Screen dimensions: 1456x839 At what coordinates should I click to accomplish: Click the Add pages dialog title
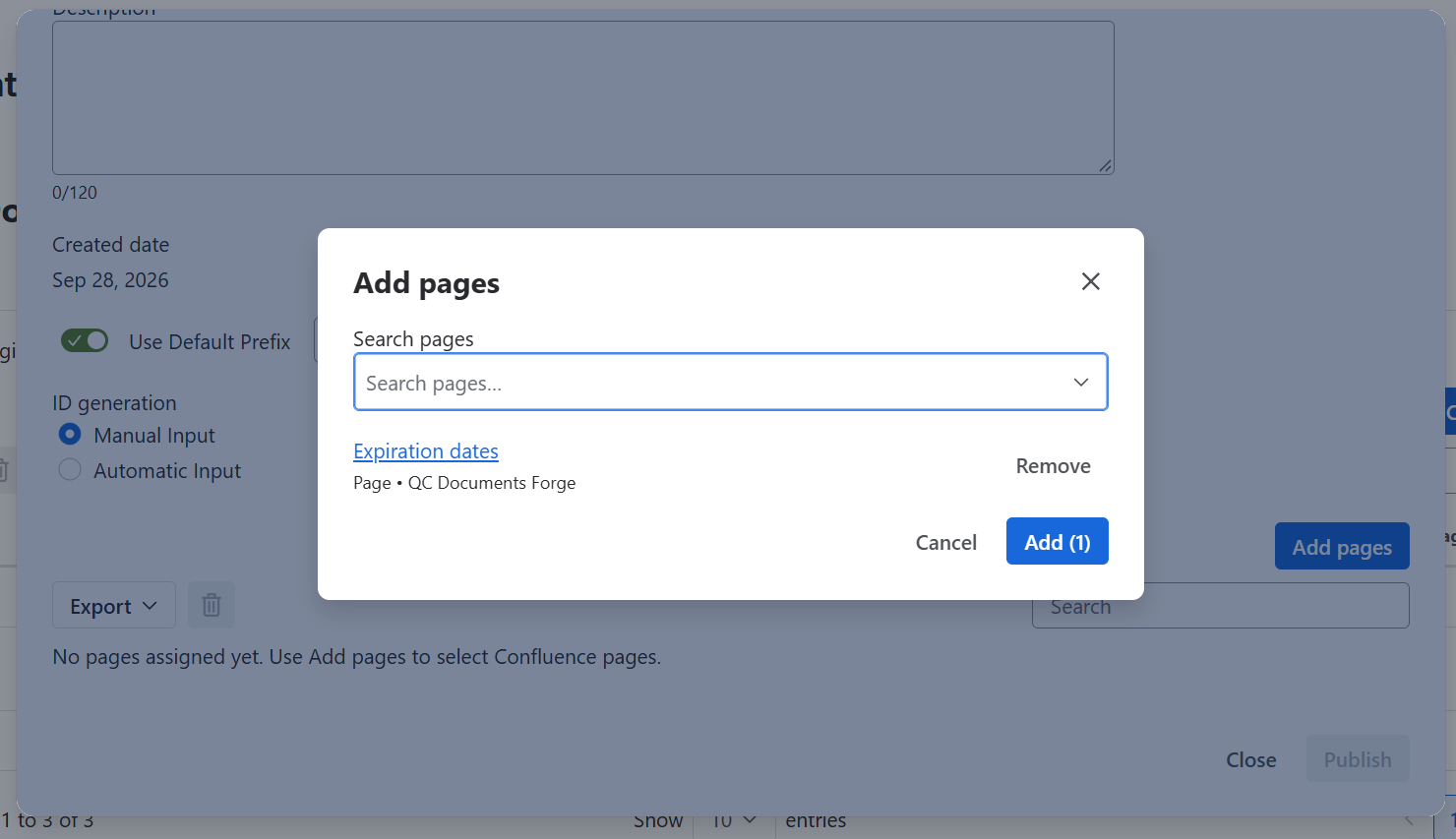point(426,283)
